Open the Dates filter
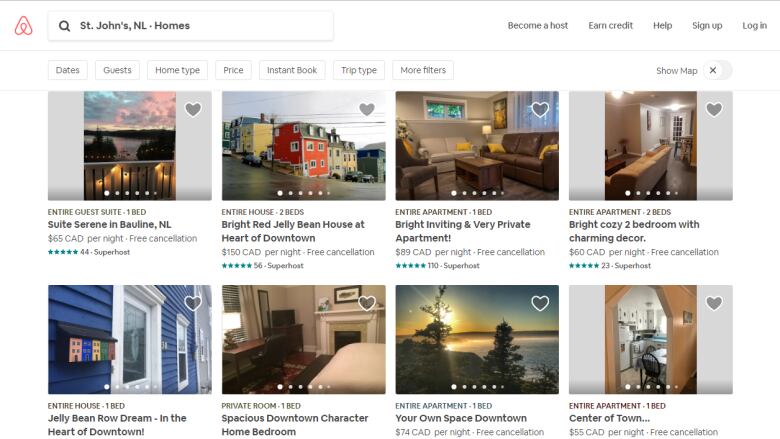780x439 pixels. point(68,70)
